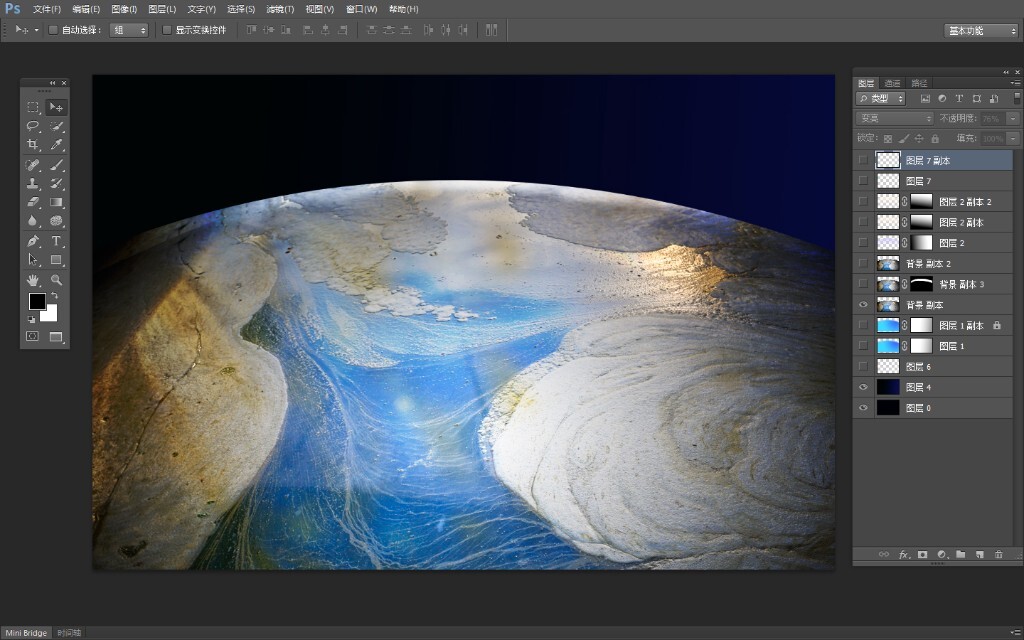The width and height of the screenshot is (1024, 640).
Task: Add a layer mask
Action: point(922,554)
